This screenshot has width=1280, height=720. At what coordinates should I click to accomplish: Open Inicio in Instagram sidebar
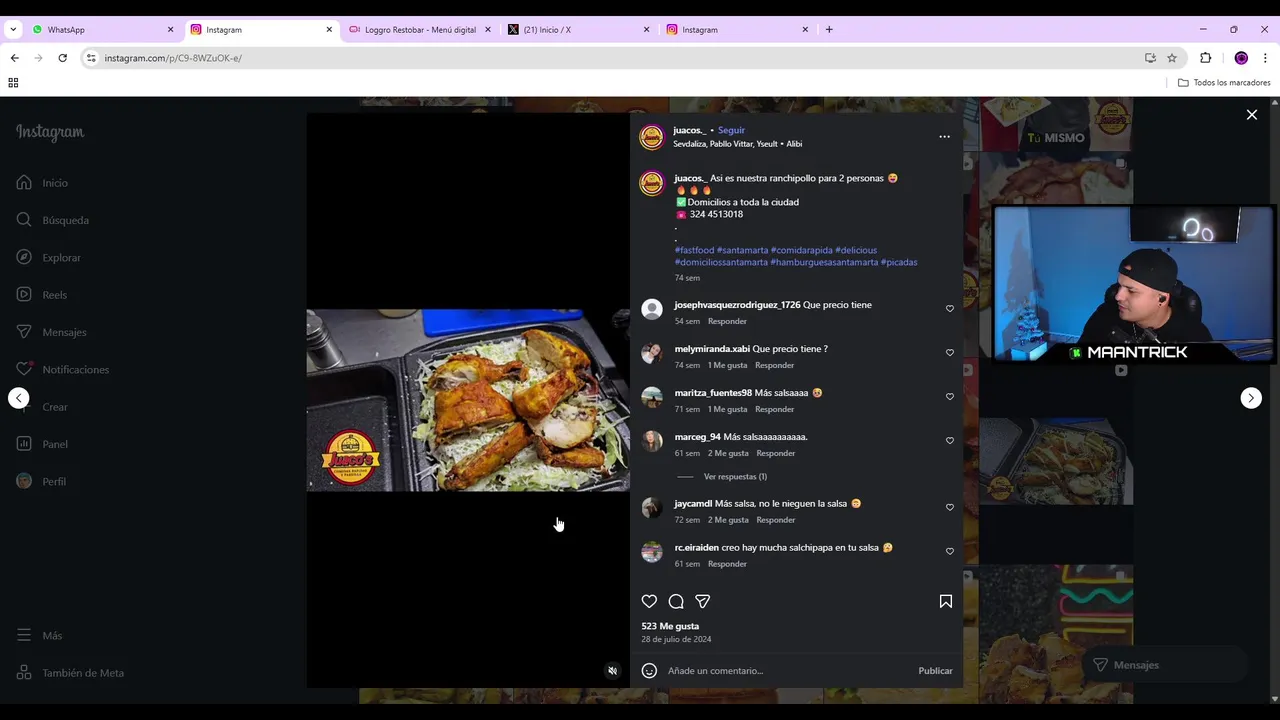42,183
